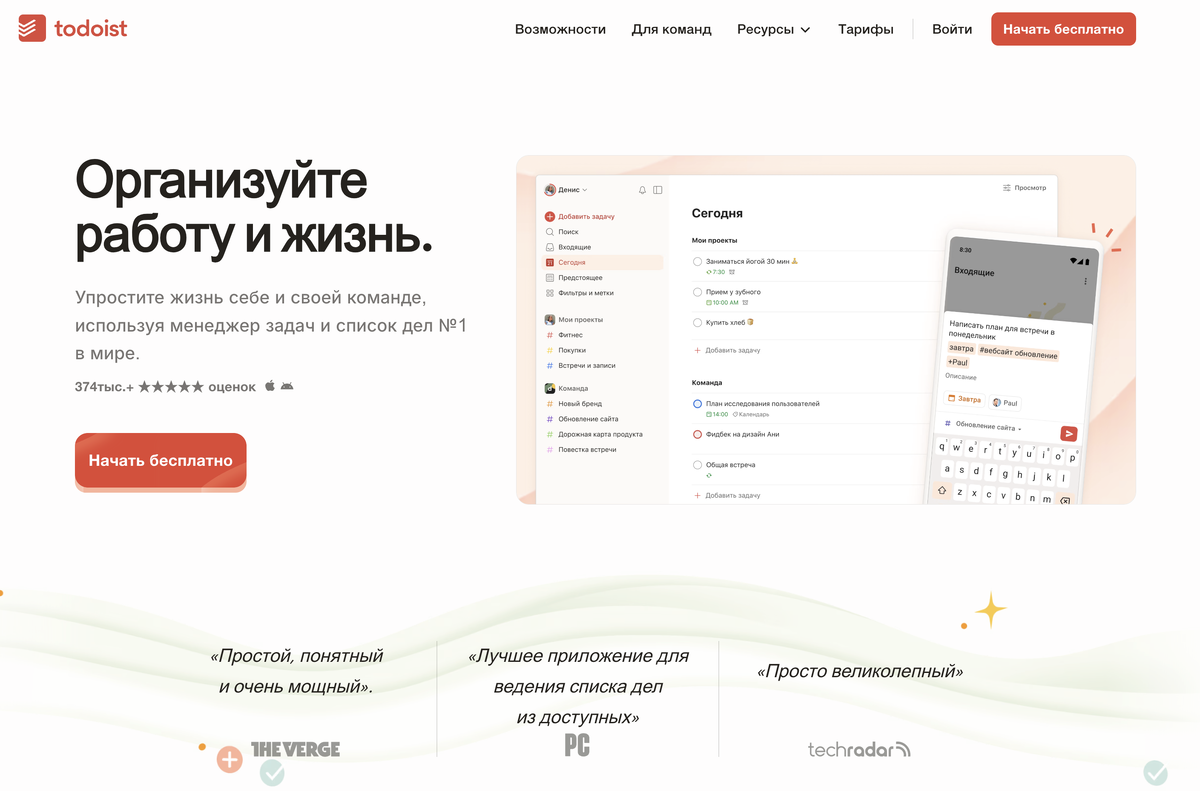
Task: Check off Прием у зубного task
Action: [x=697, y=292]
